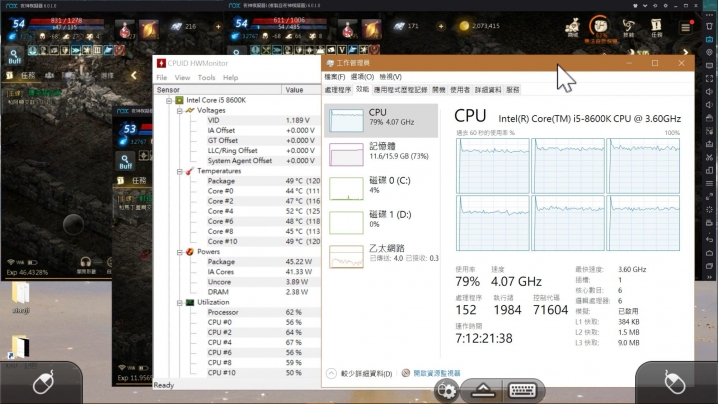720x404 pixels.
Task: Open 檢視(V) menu in Task Manager
Action: tap(391, 77)
